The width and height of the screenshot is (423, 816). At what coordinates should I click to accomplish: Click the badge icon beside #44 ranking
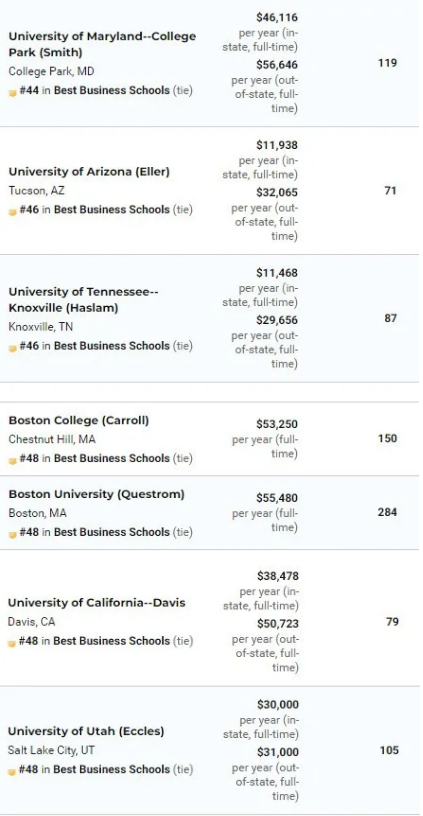pos(12,93)
